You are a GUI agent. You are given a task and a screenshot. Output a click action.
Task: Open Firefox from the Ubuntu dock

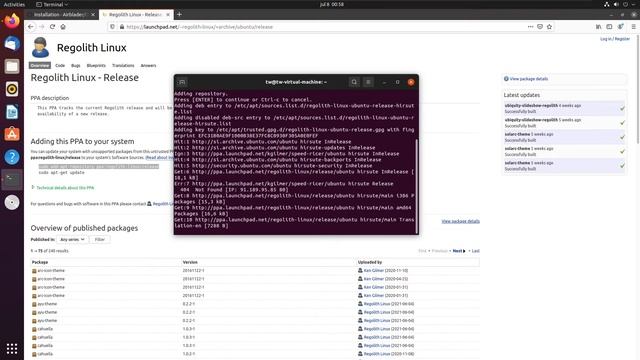[12, 20]
